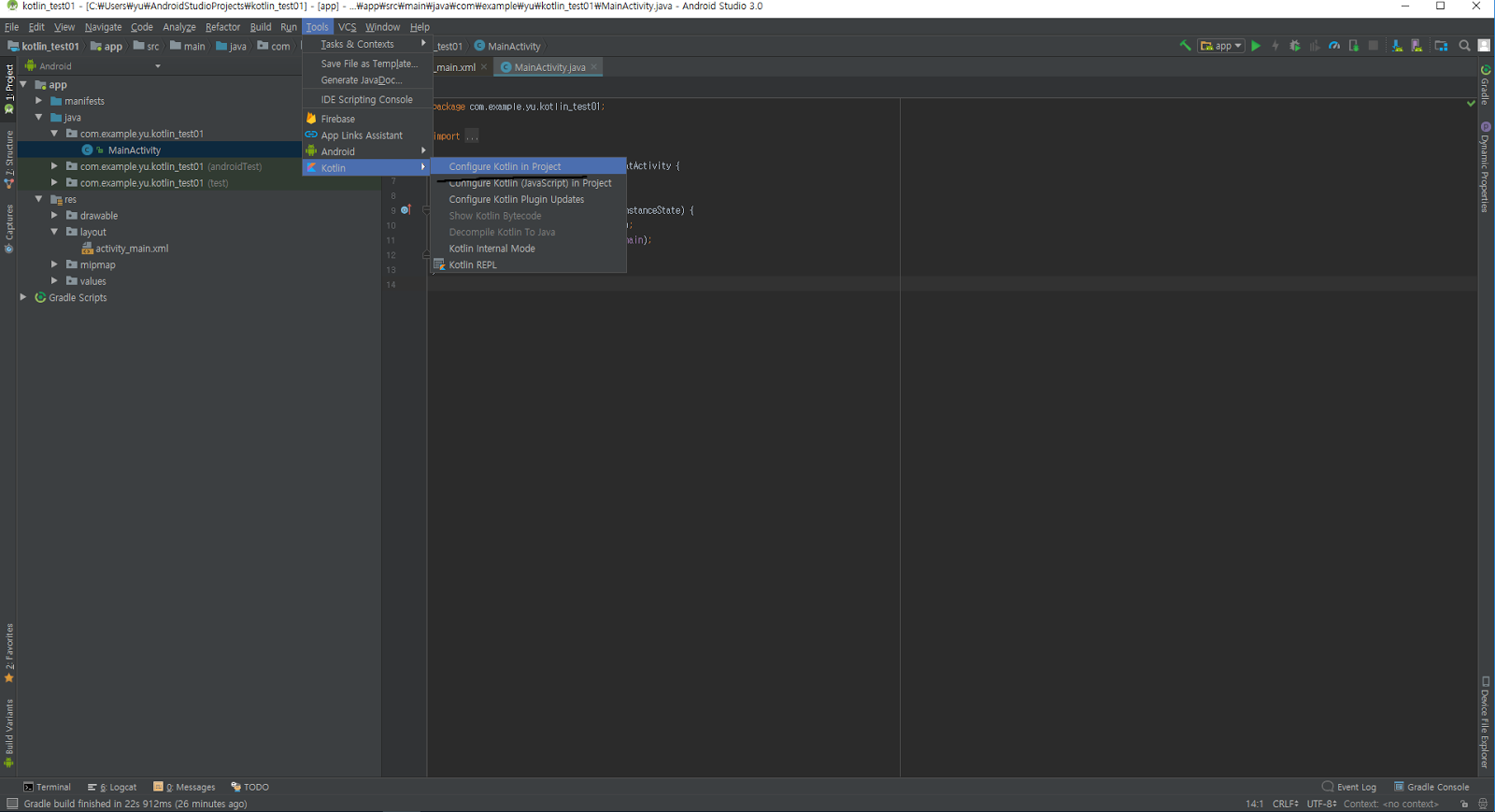Click Kotlin Internal Mode menu entry

pos(528,249)
